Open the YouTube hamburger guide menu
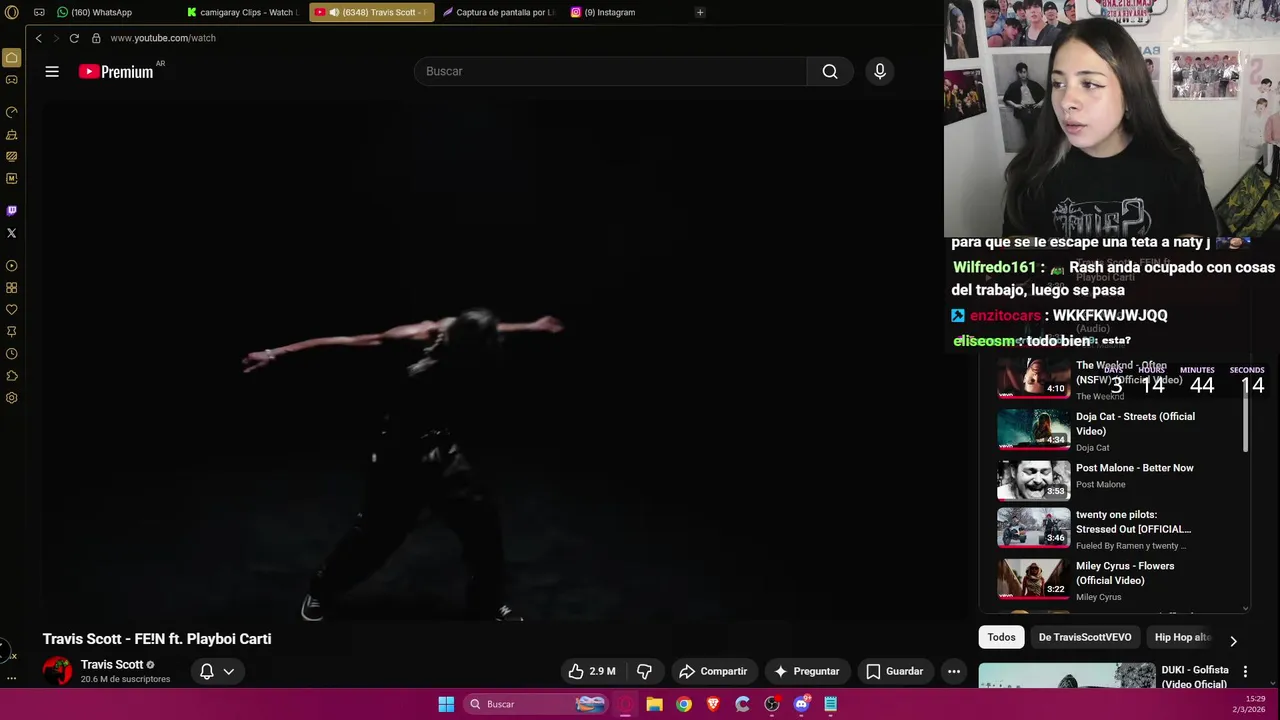The image size is (1280, 720). click(52, 71)
